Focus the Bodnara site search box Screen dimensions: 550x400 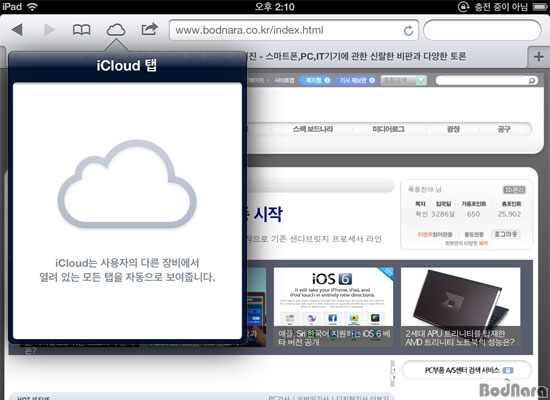487,81
